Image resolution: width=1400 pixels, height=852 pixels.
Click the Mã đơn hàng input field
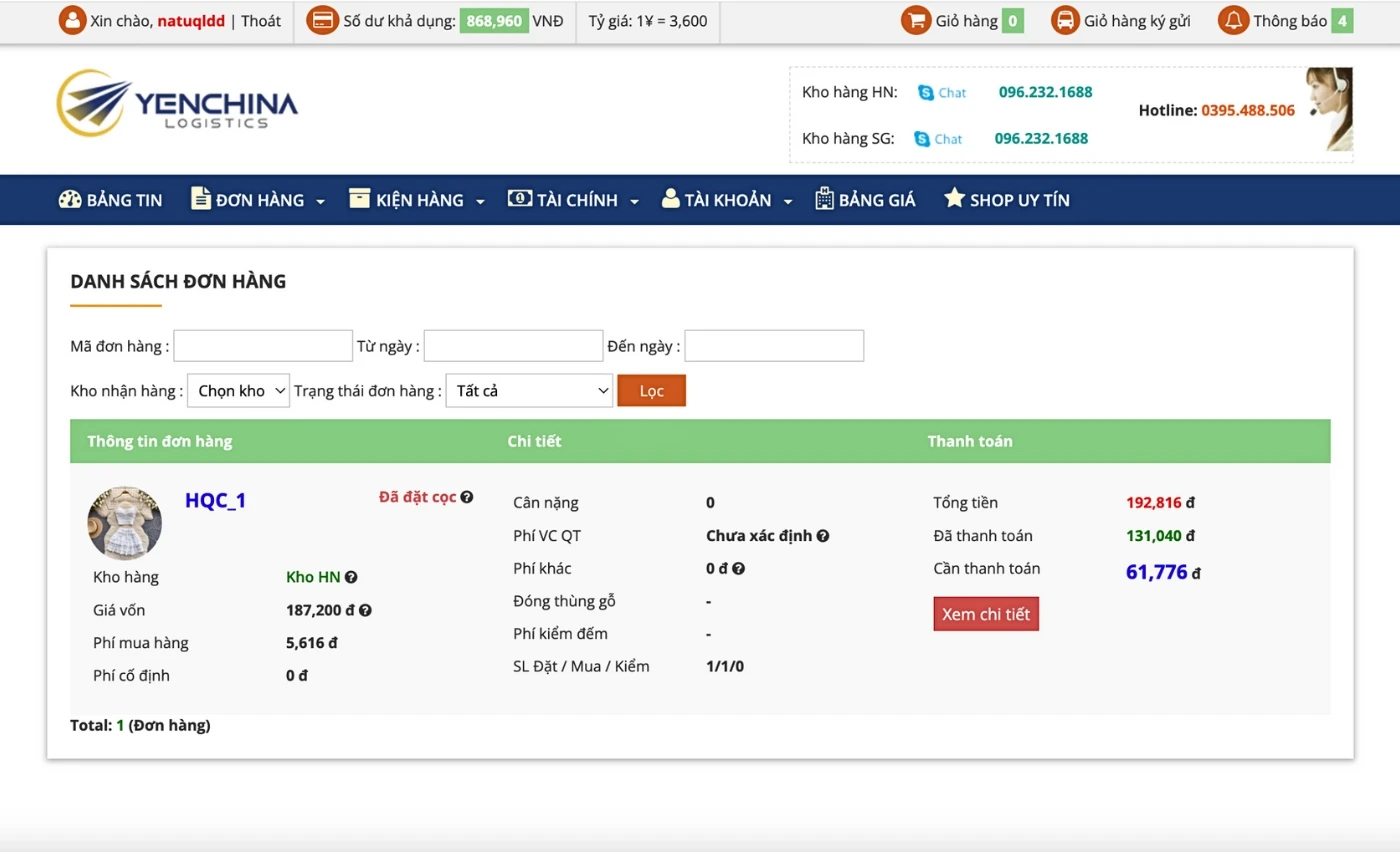[x=263, y=346]
